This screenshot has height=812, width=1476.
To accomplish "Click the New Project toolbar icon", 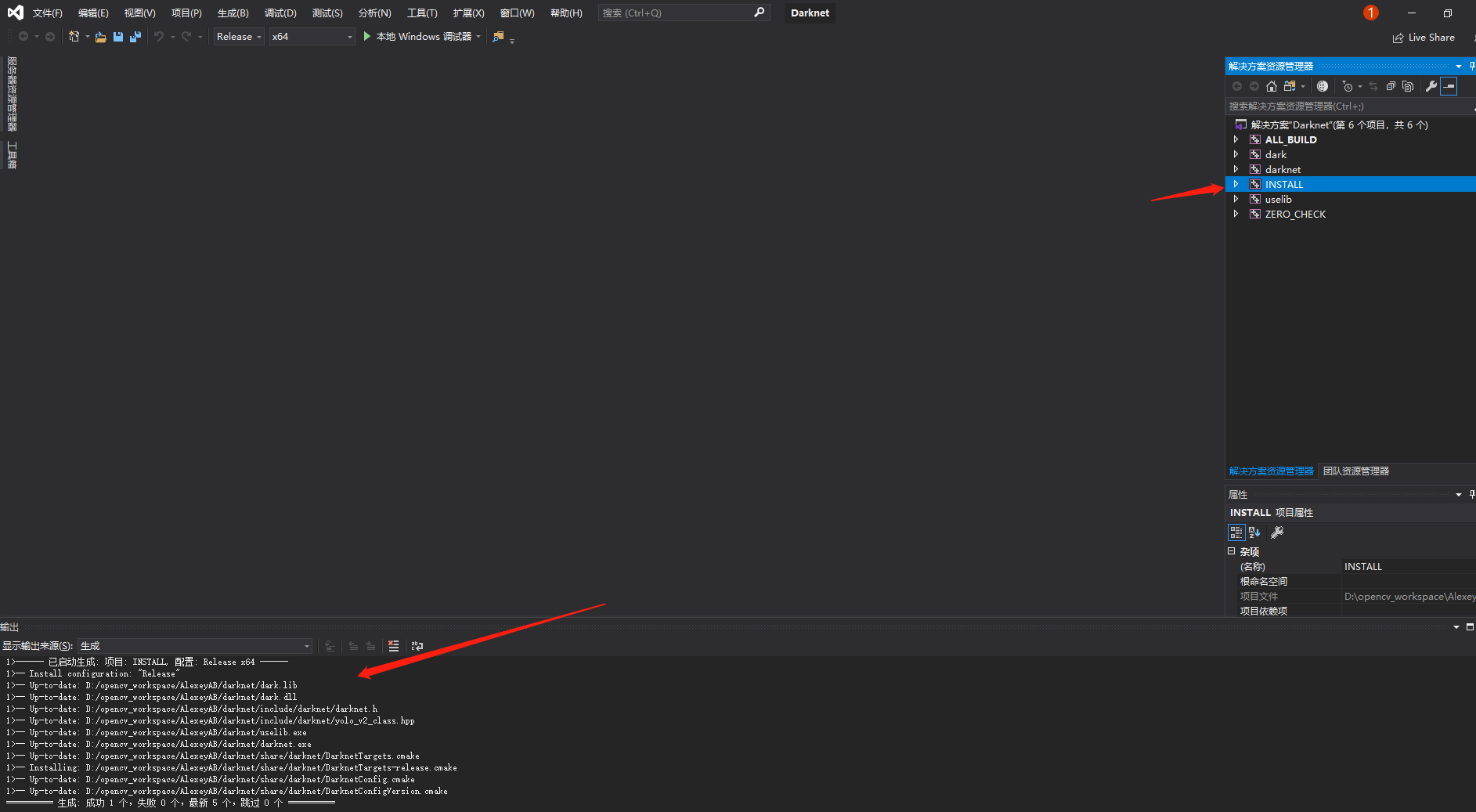I will click(74, 37).
